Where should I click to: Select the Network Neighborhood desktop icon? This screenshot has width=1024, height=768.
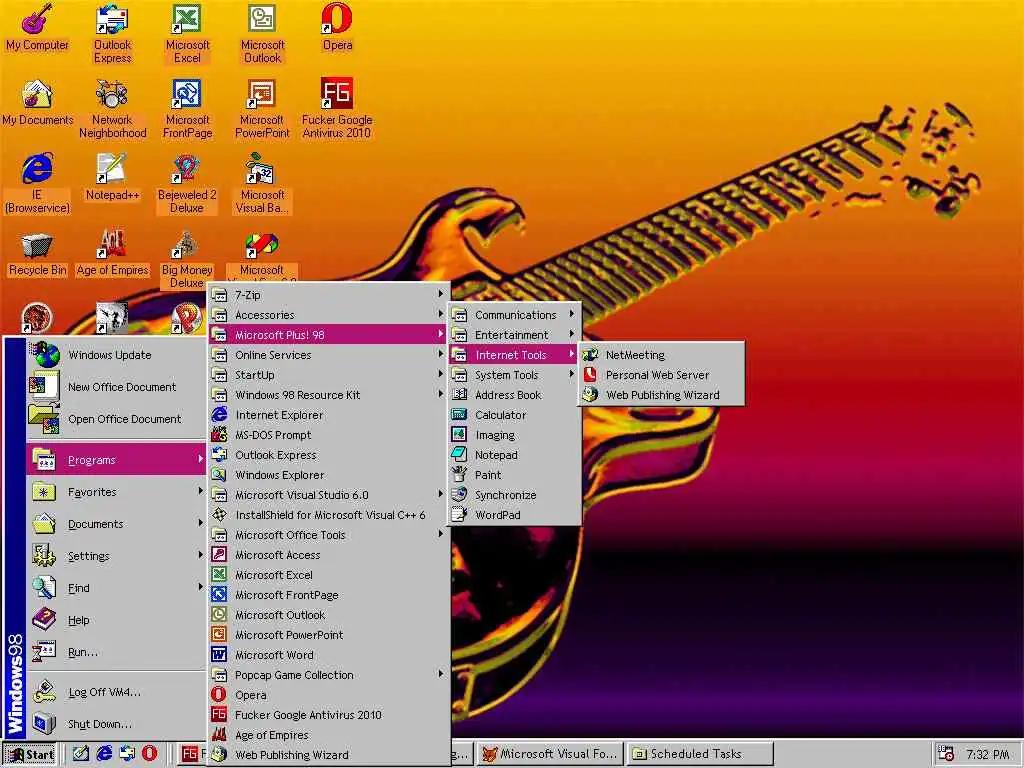coord(112,108)
